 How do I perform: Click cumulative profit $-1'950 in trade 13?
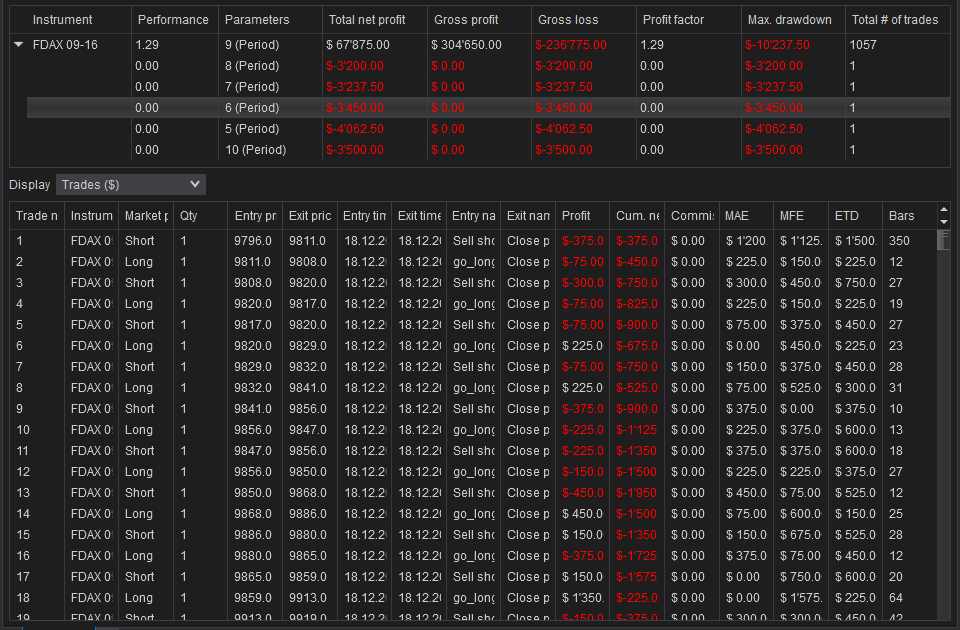(x=636, y=493)
